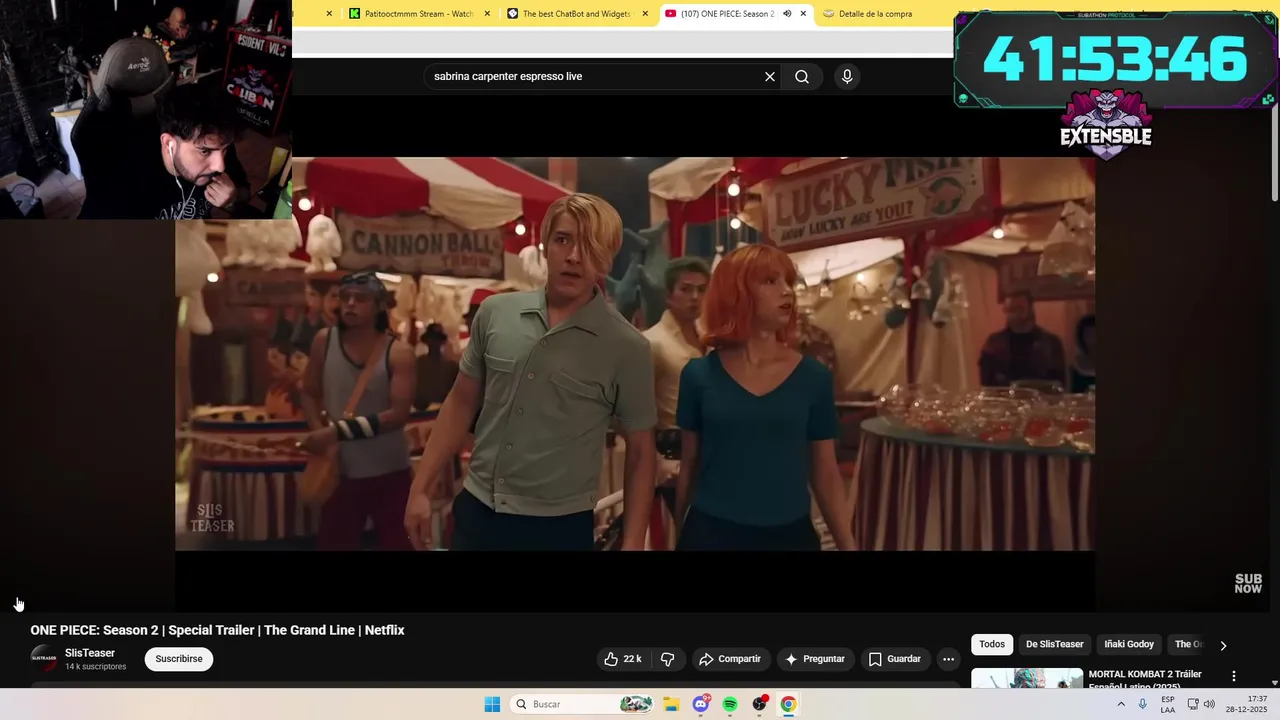Click Guardar to save video

[x=895, y=659]
